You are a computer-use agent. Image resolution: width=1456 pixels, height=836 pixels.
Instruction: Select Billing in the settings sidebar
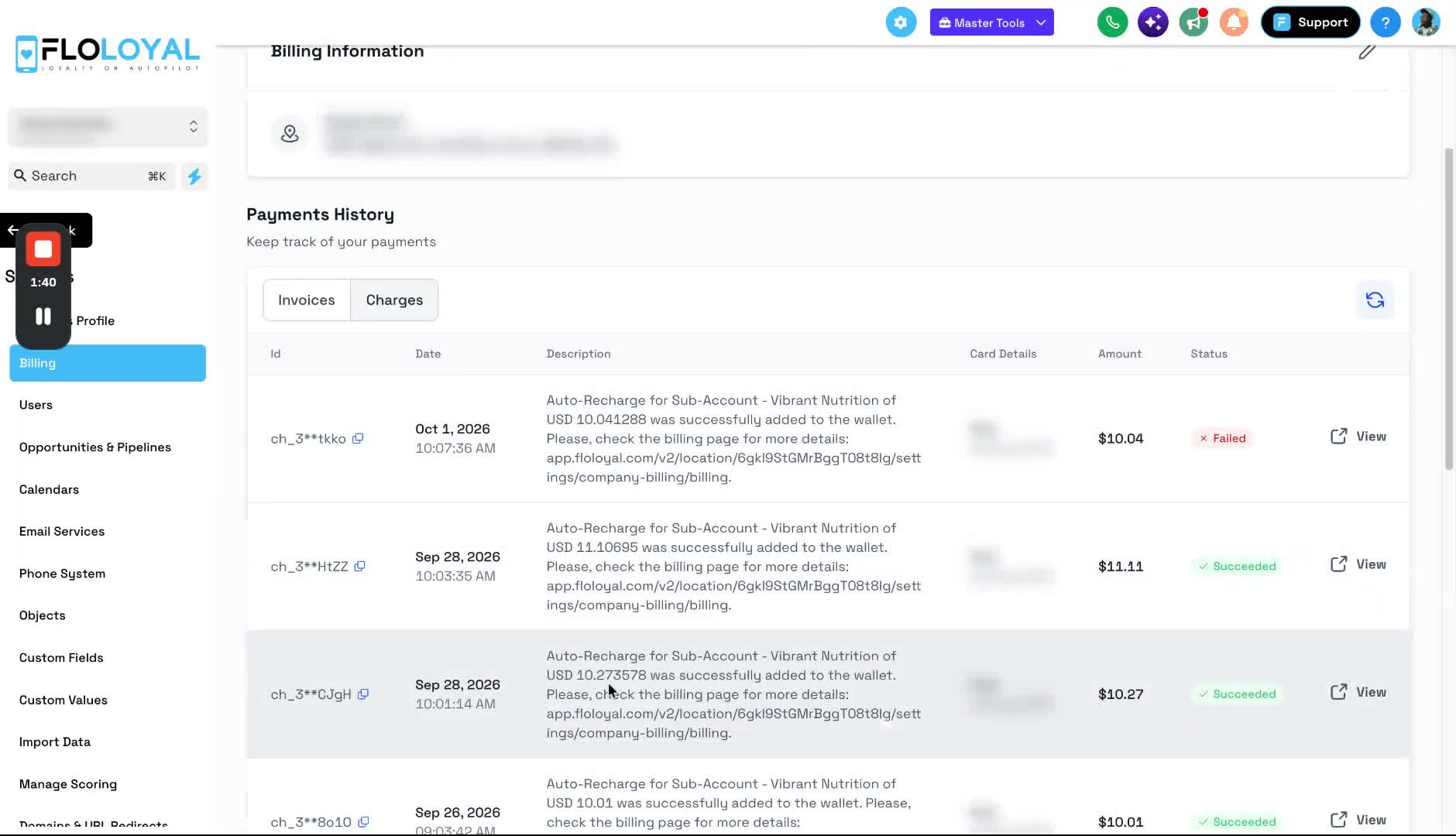pos(108,363)
